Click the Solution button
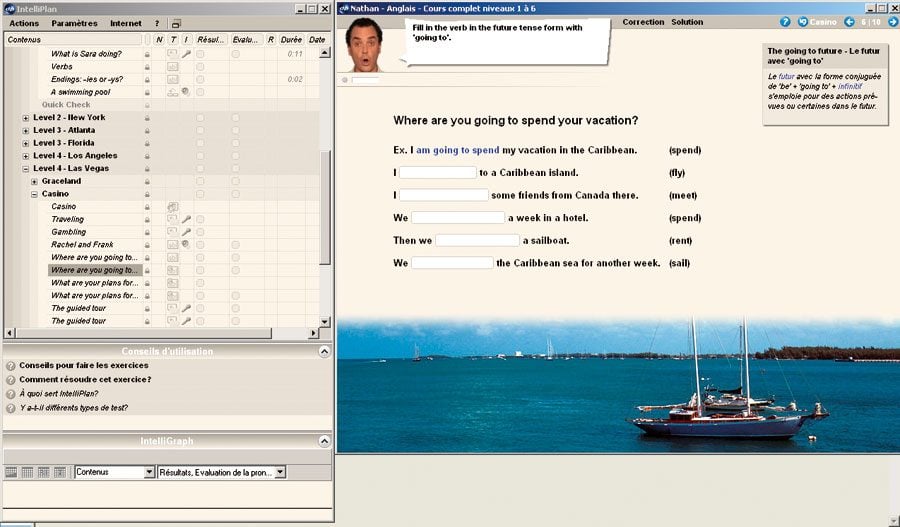 [687, 22]
